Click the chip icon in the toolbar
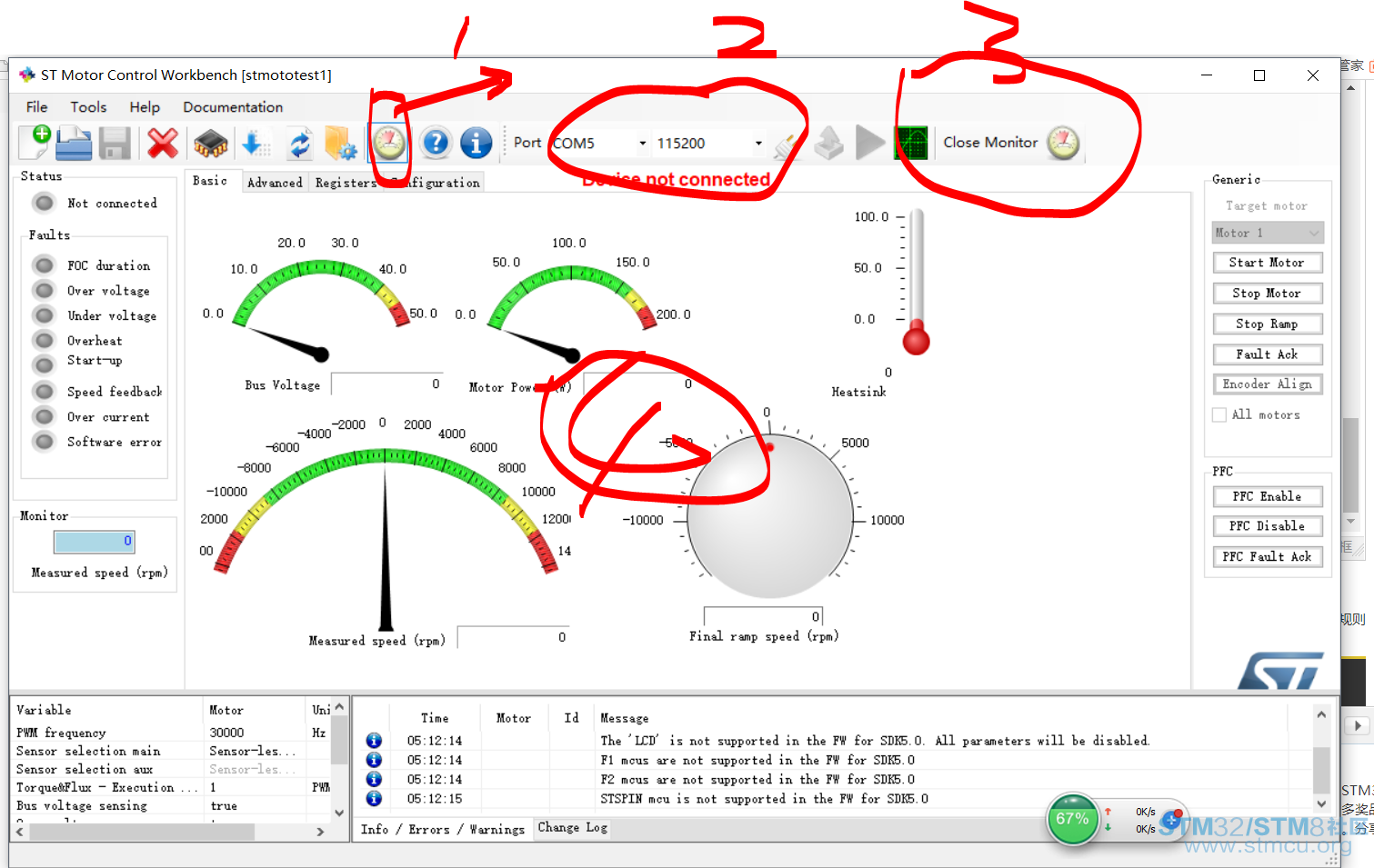This screenshot has height=868, width=1374. (211, 143)
